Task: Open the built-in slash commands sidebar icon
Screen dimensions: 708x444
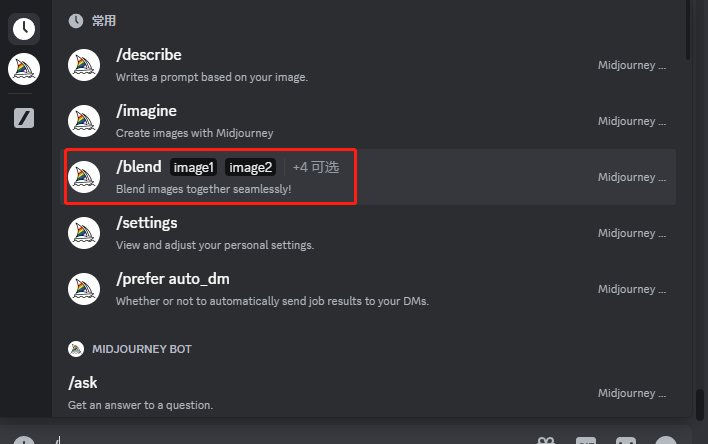Action: pyautogui.click(x=24, y=118)
